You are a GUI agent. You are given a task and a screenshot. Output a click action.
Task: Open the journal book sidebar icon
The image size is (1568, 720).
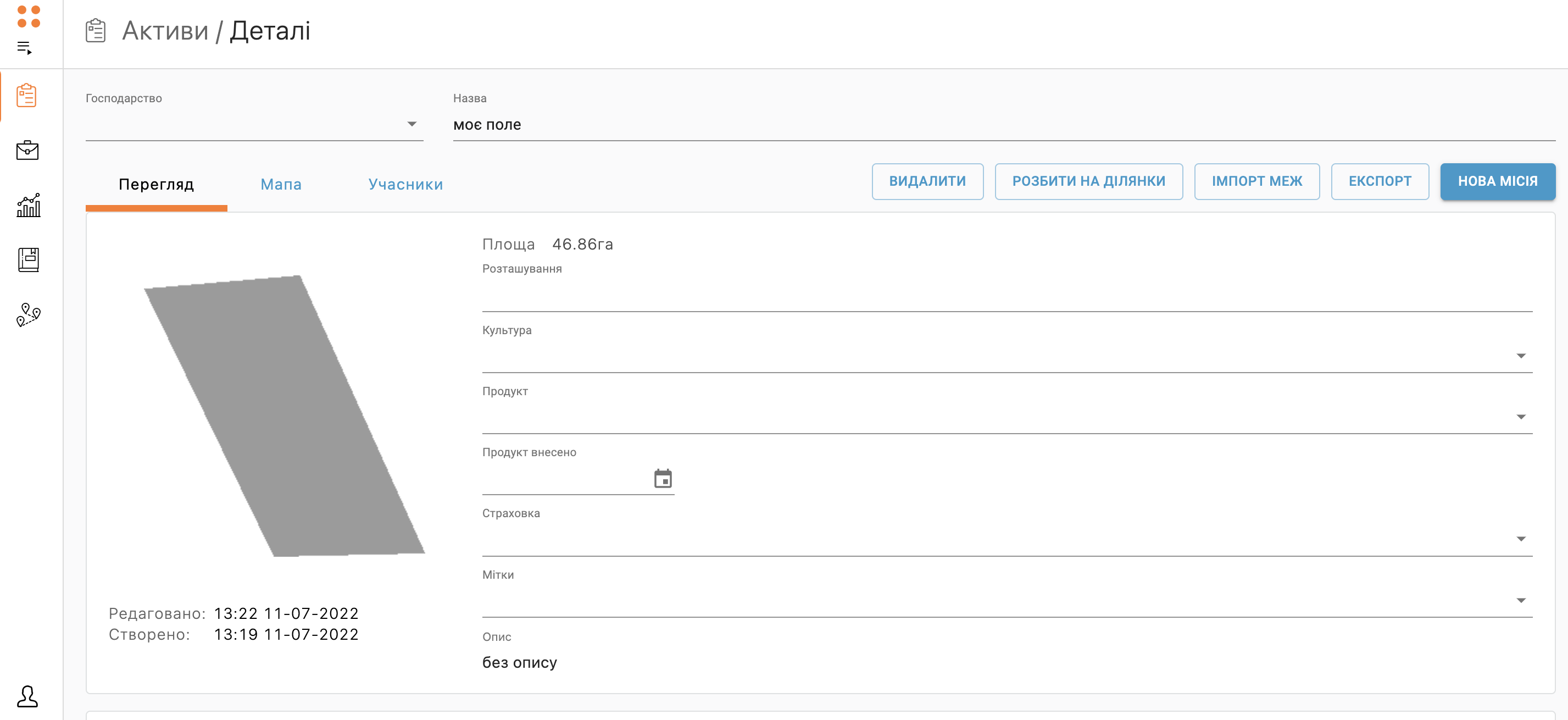pyautogui.click(x=28, y=260)
